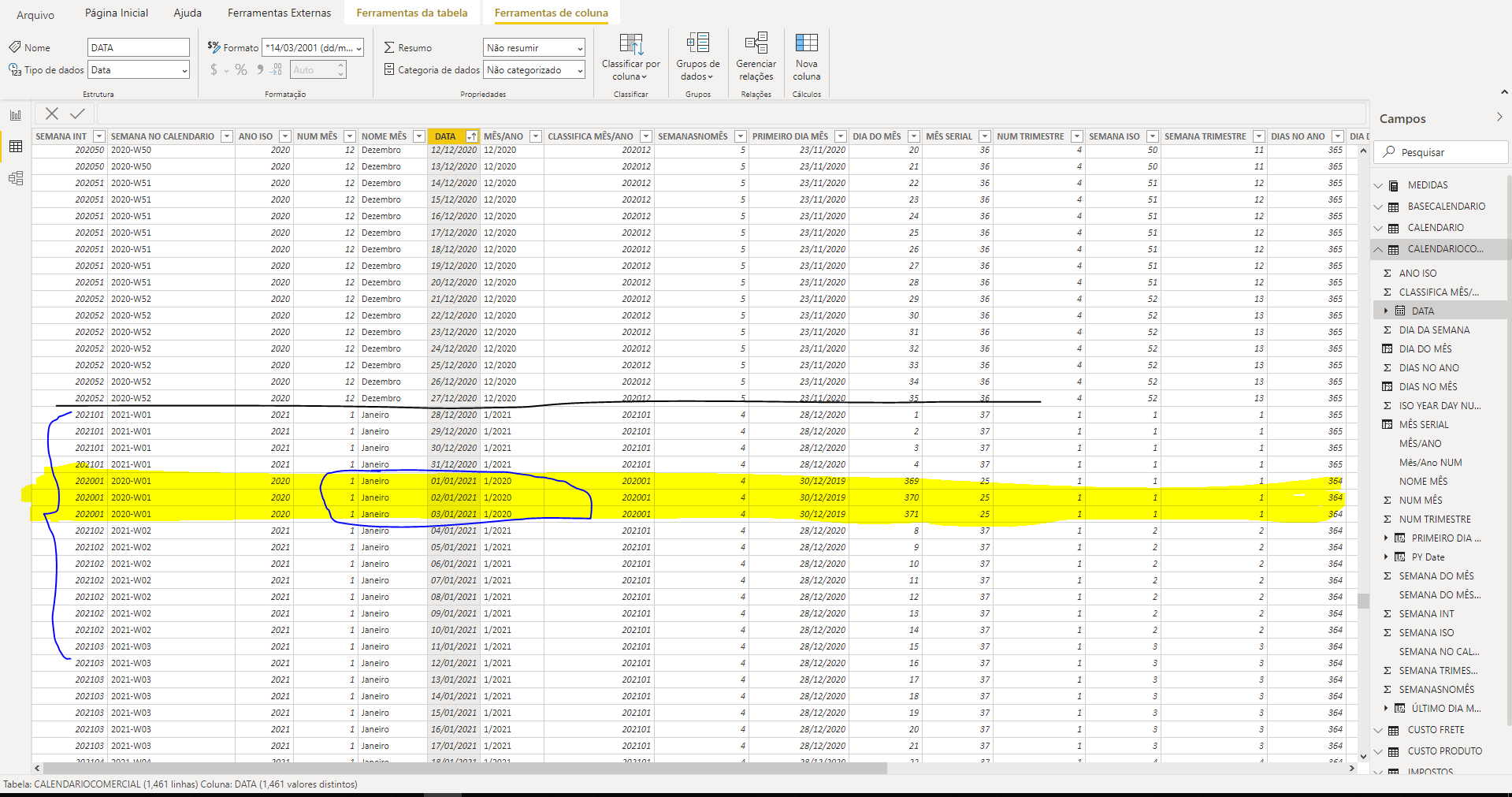Click the Pesquisar search field
This screenshot has height=797, width=1512.
point(1440,152)
